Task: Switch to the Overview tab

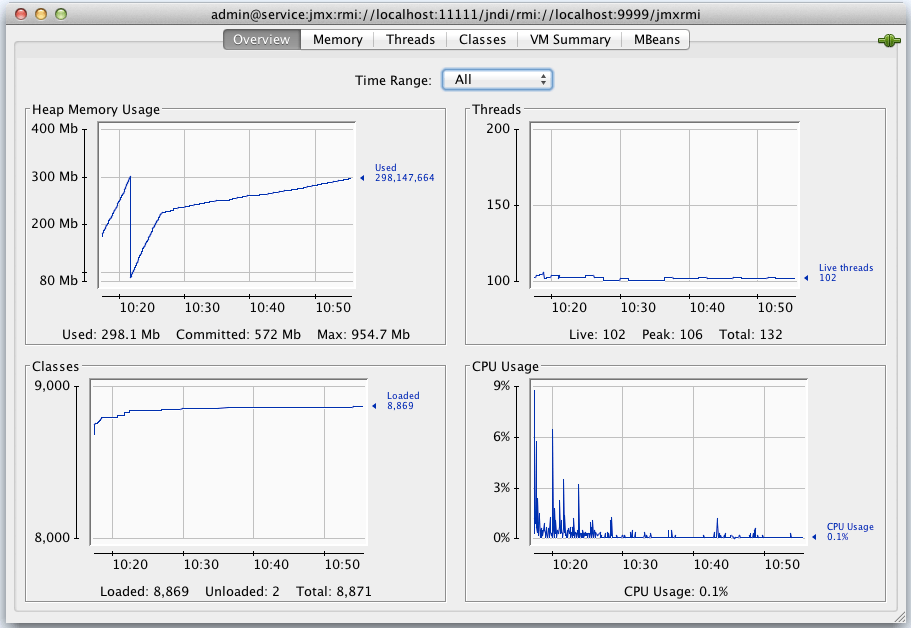Action: [261, 39]
